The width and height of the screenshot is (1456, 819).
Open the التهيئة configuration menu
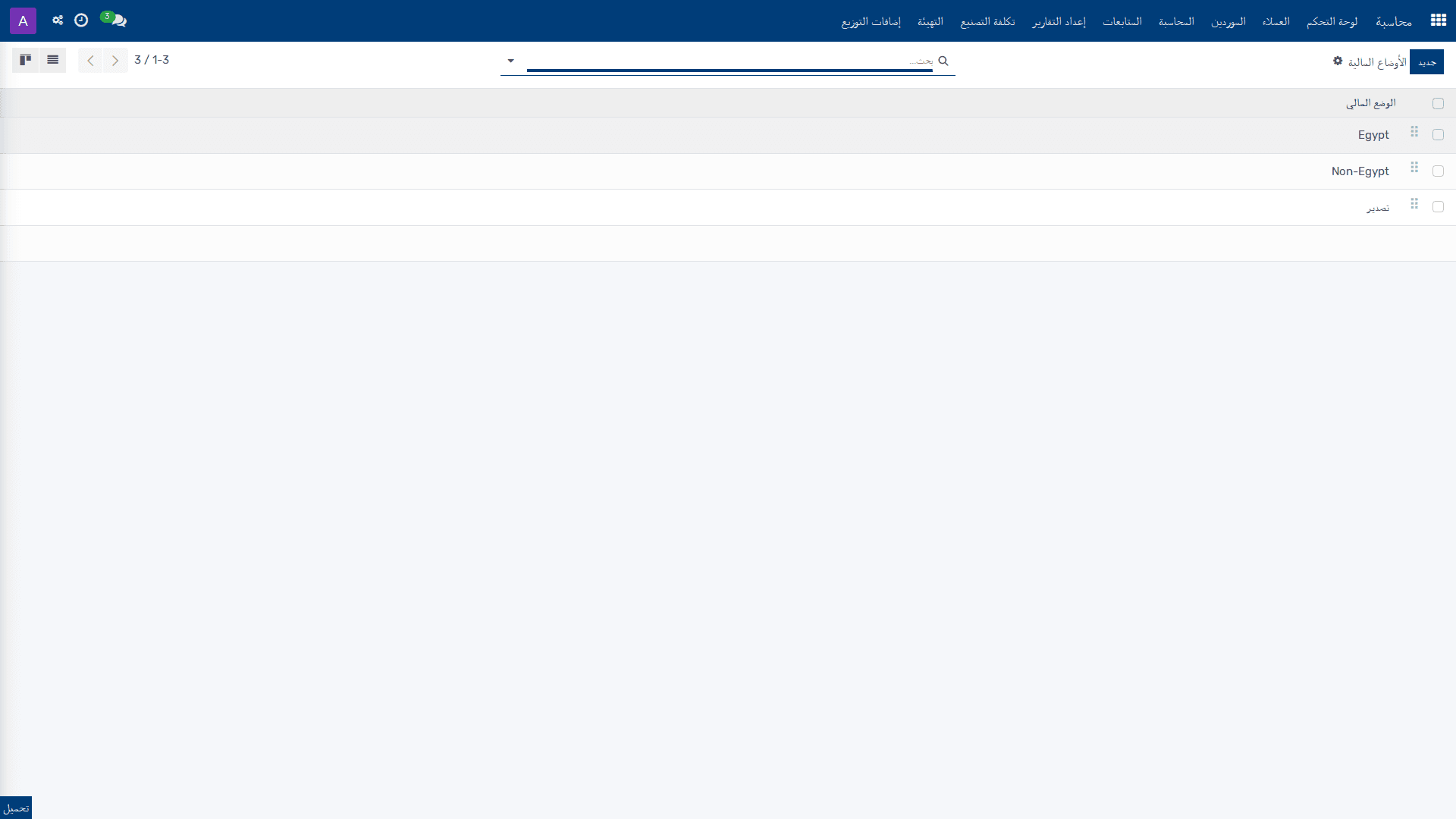tap(930, 21)
